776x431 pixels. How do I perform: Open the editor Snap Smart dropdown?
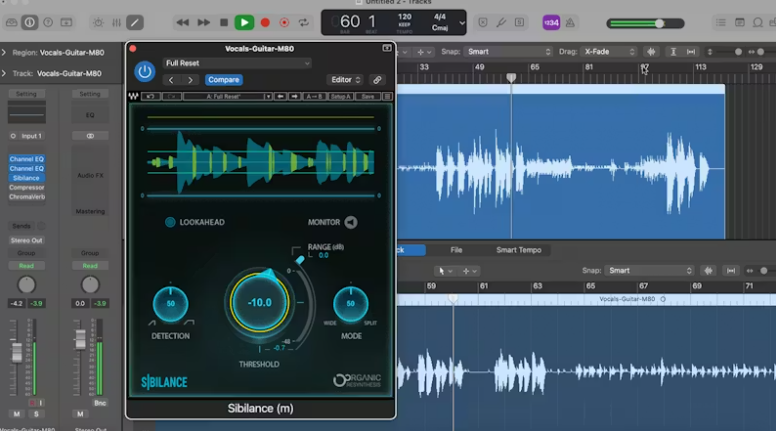pyautogui.click(x=649, y=271)
